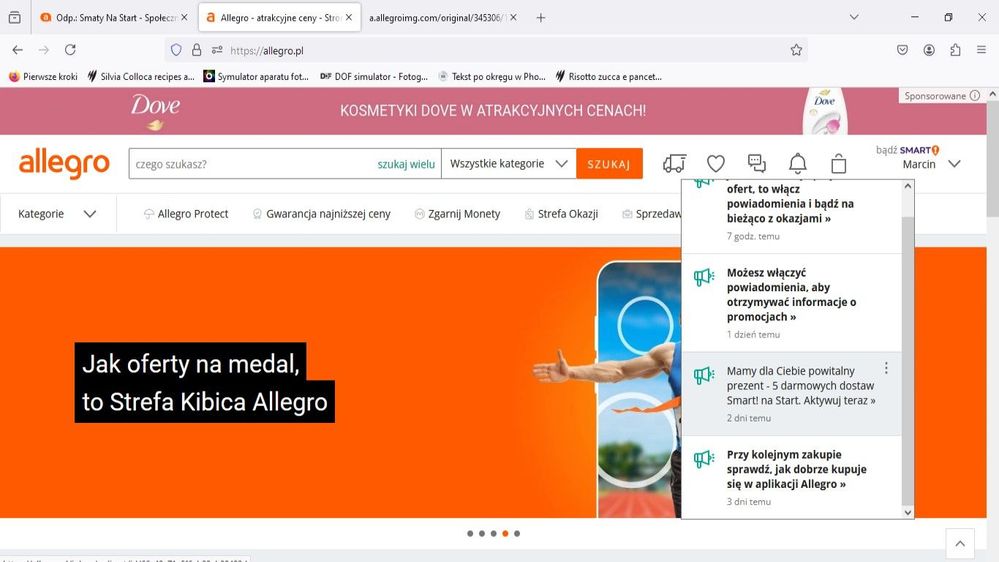Screen dimensions: 999x562
Task: Open browser extensions puzzle icon
Action: [x=955, y=50]
